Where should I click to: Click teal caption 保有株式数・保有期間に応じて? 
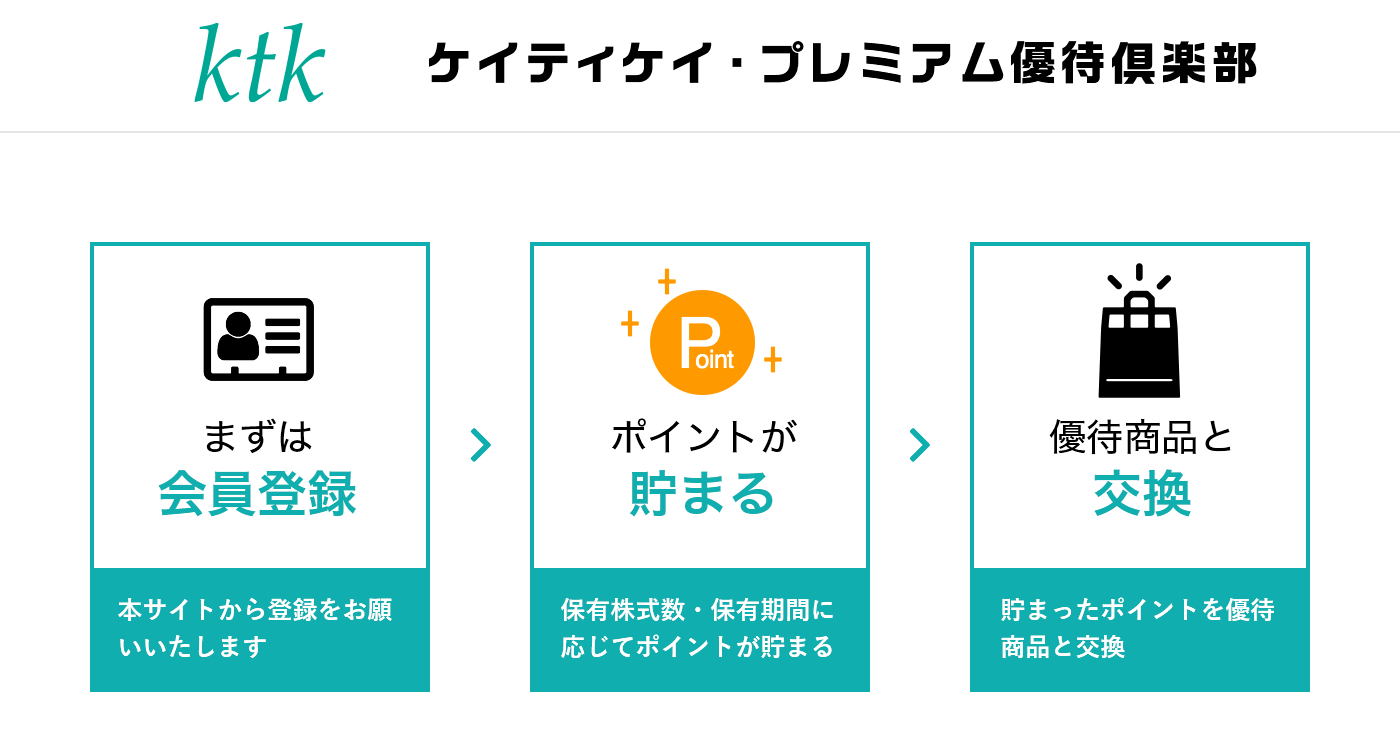697,628
